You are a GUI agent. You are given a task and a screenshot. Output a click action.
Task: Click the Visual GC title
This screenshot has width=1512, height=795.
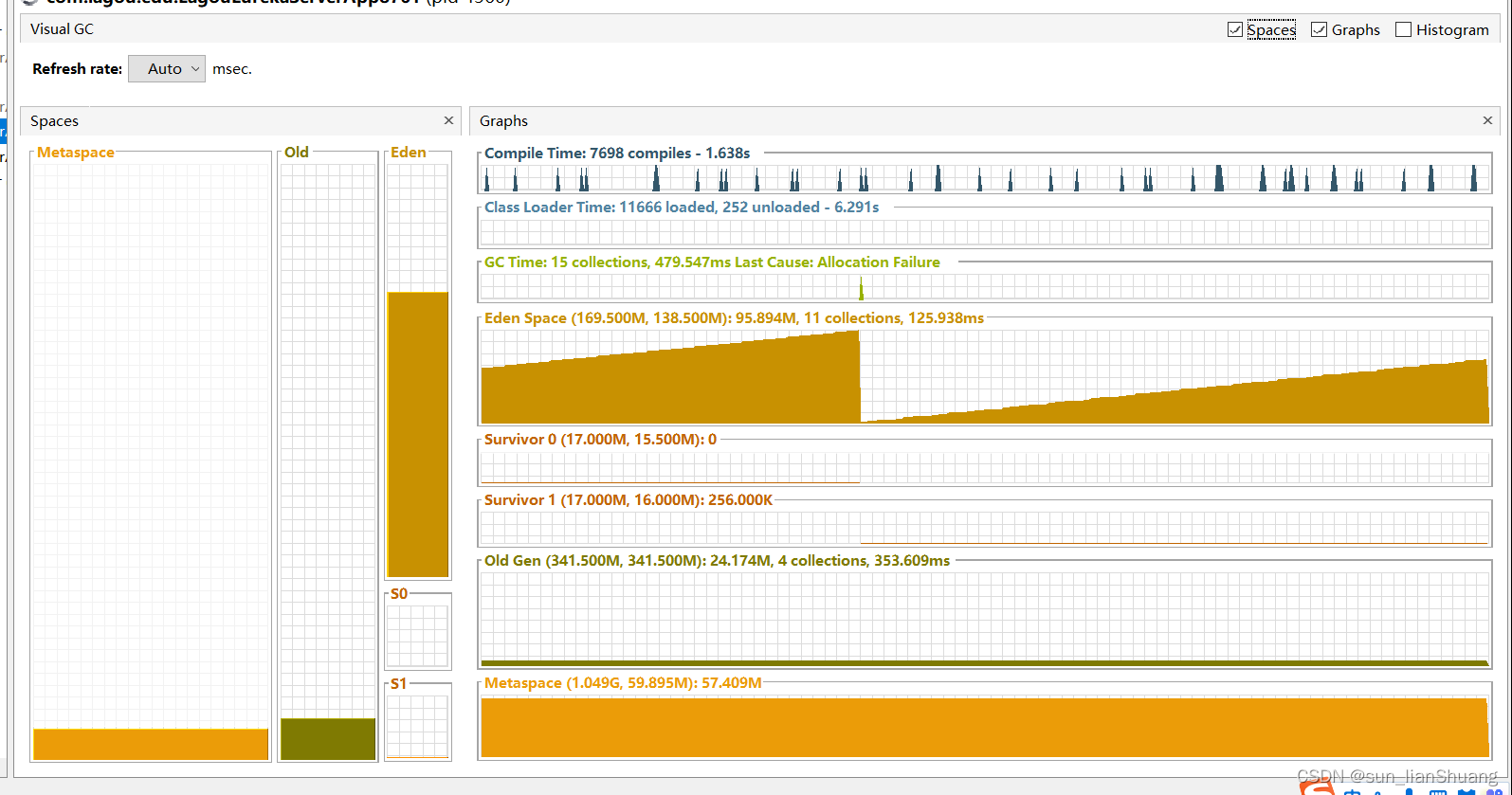(x=62, y=29)
